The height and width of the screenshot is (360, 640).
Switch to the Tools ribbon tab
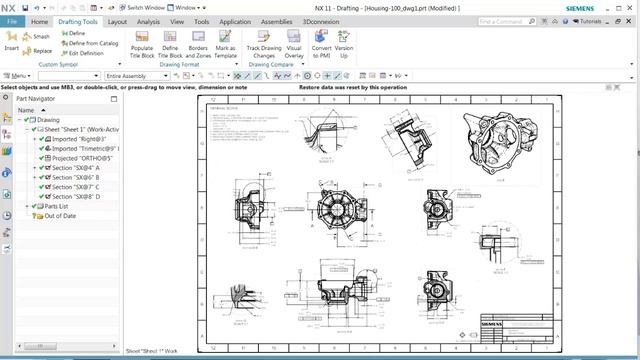point(201,22)
